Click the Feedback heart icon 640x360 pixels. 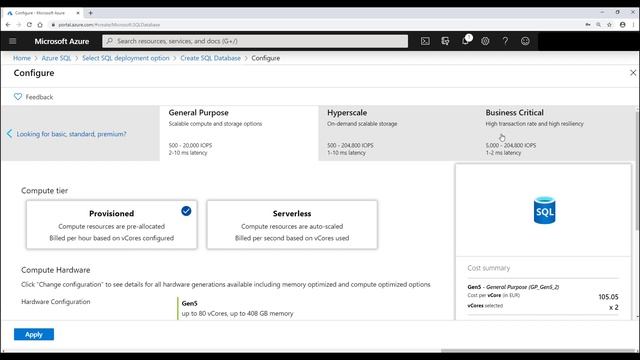18,97
